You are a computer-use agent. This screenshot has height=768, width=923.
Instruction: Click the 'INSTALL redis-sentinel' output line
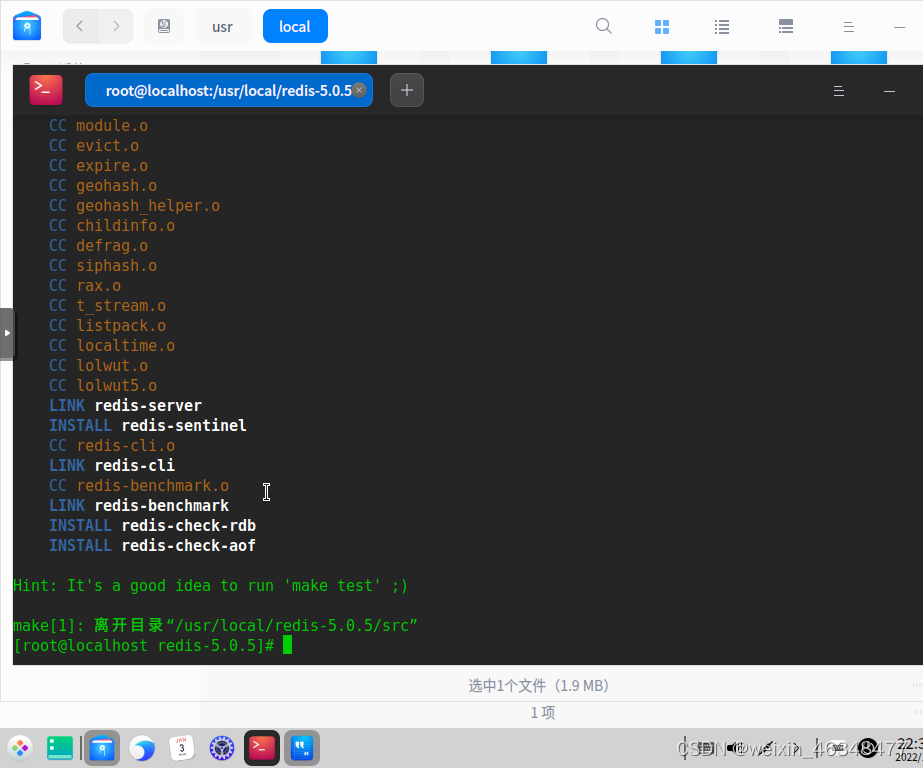(x=148, y=425)
